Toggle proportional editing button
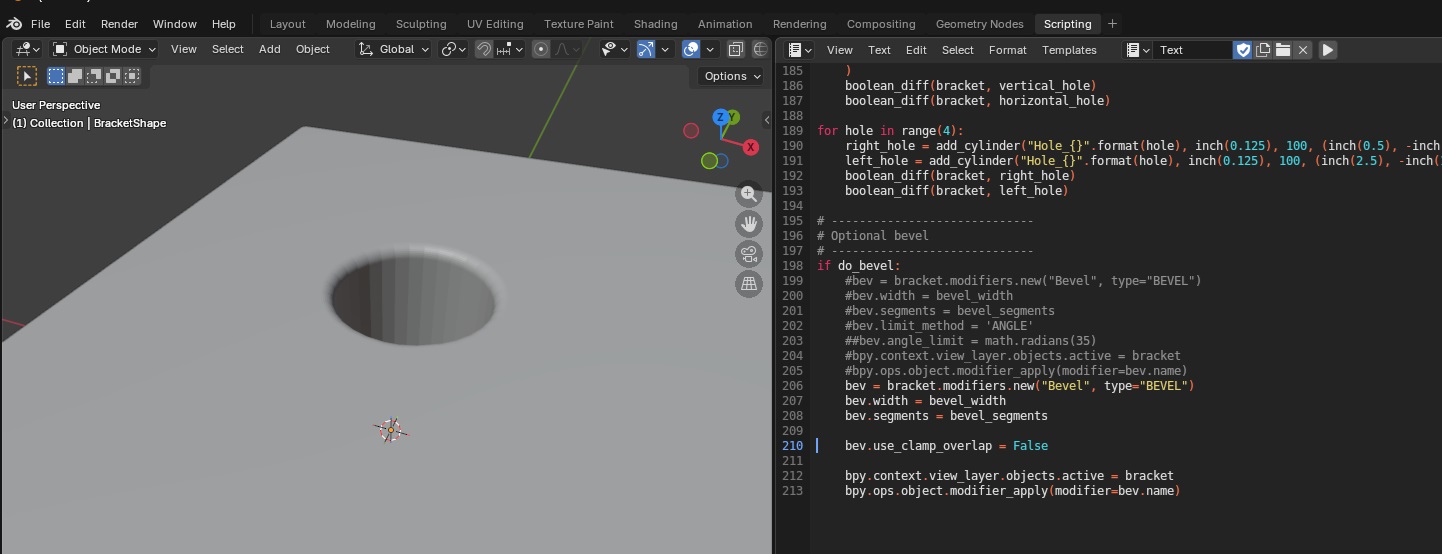 [541, 49]
